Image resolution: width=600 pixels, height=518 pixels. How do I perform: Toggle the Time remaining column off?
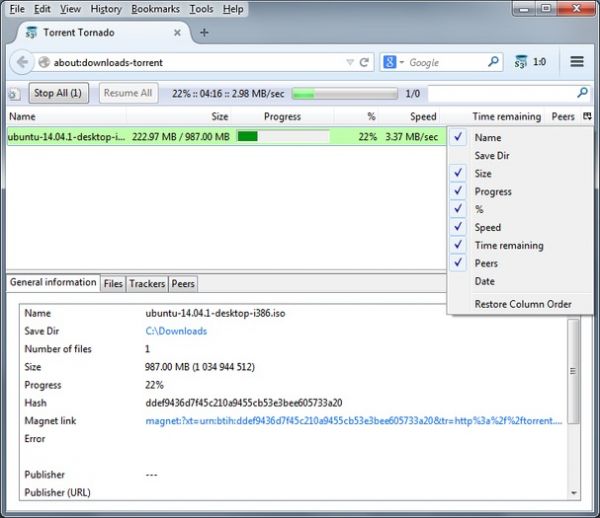[509, 245]
